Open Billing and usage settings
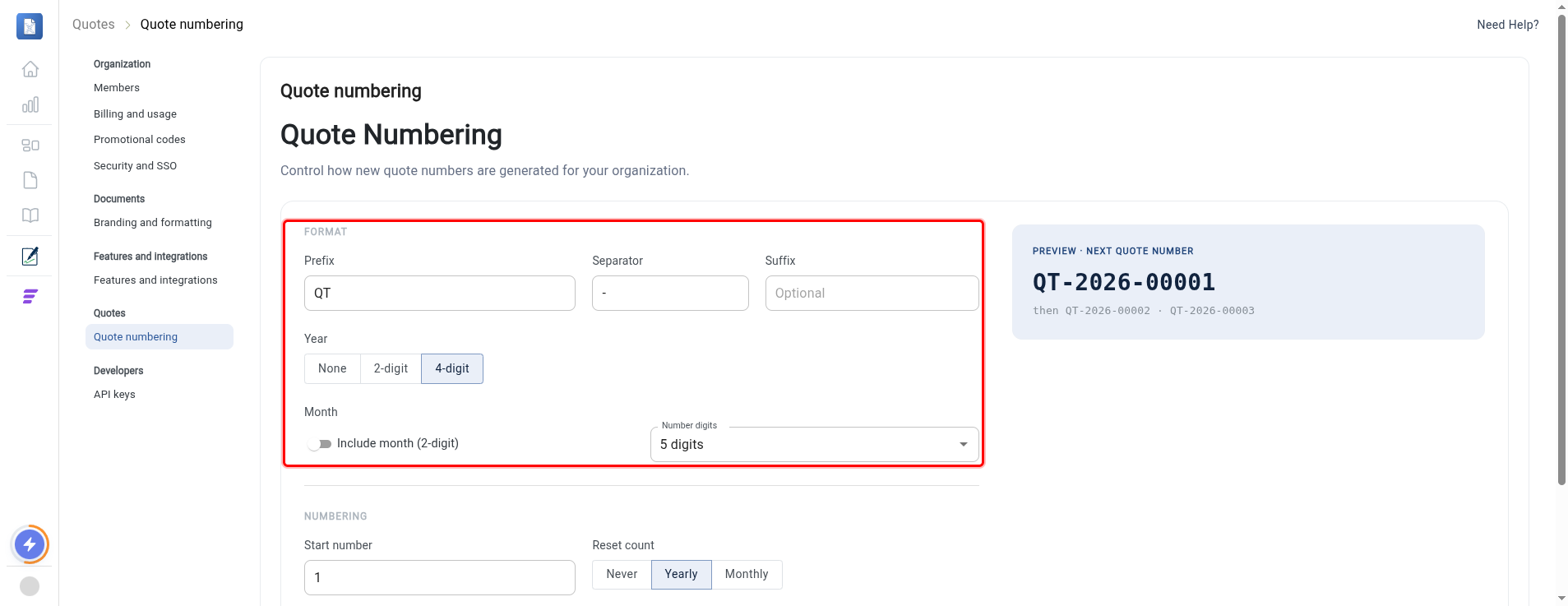1568x606 pixels. (x=135, y=114)
